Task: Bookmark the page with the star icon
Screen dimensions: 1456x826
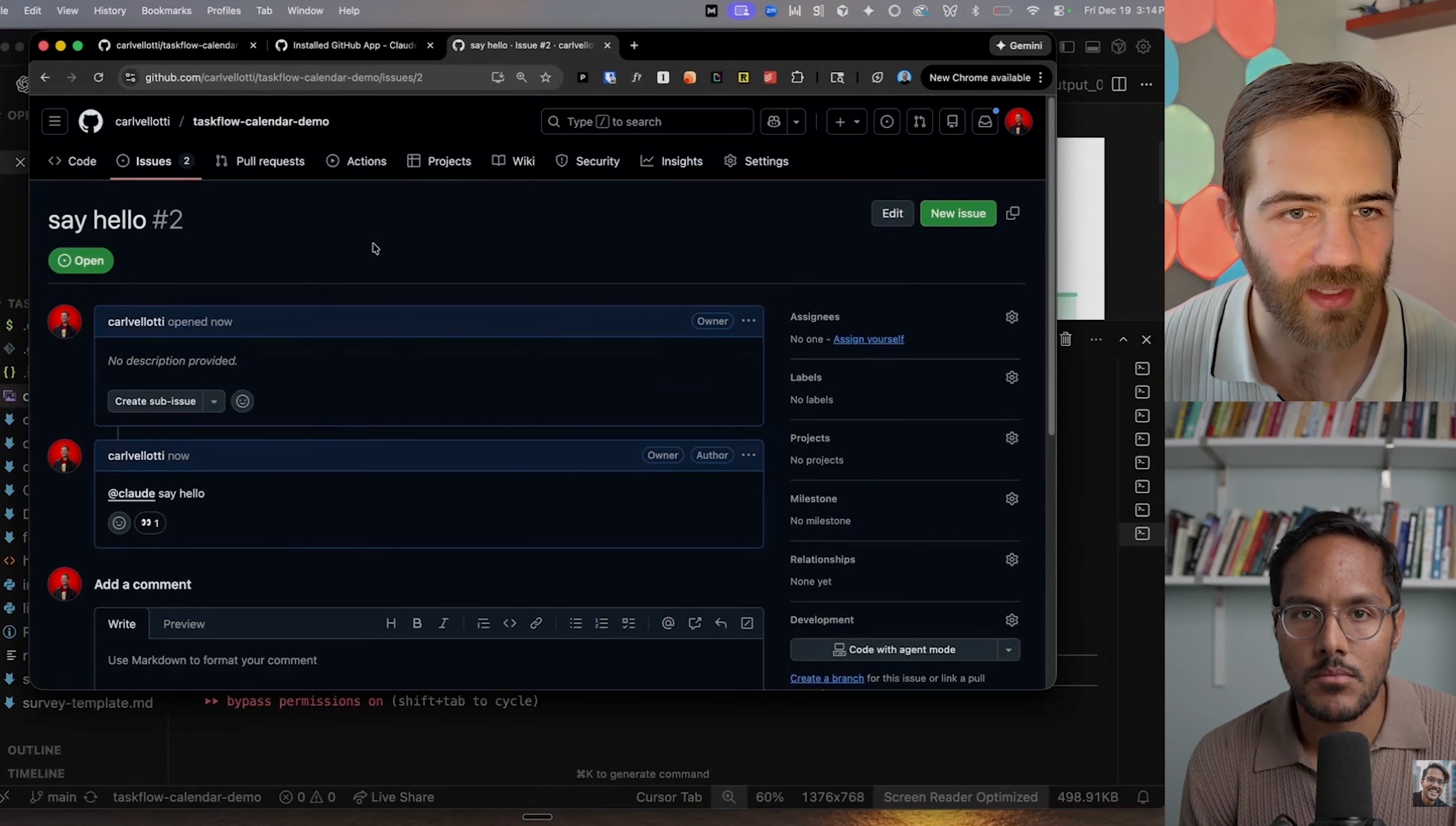Action: coord(545,77)
